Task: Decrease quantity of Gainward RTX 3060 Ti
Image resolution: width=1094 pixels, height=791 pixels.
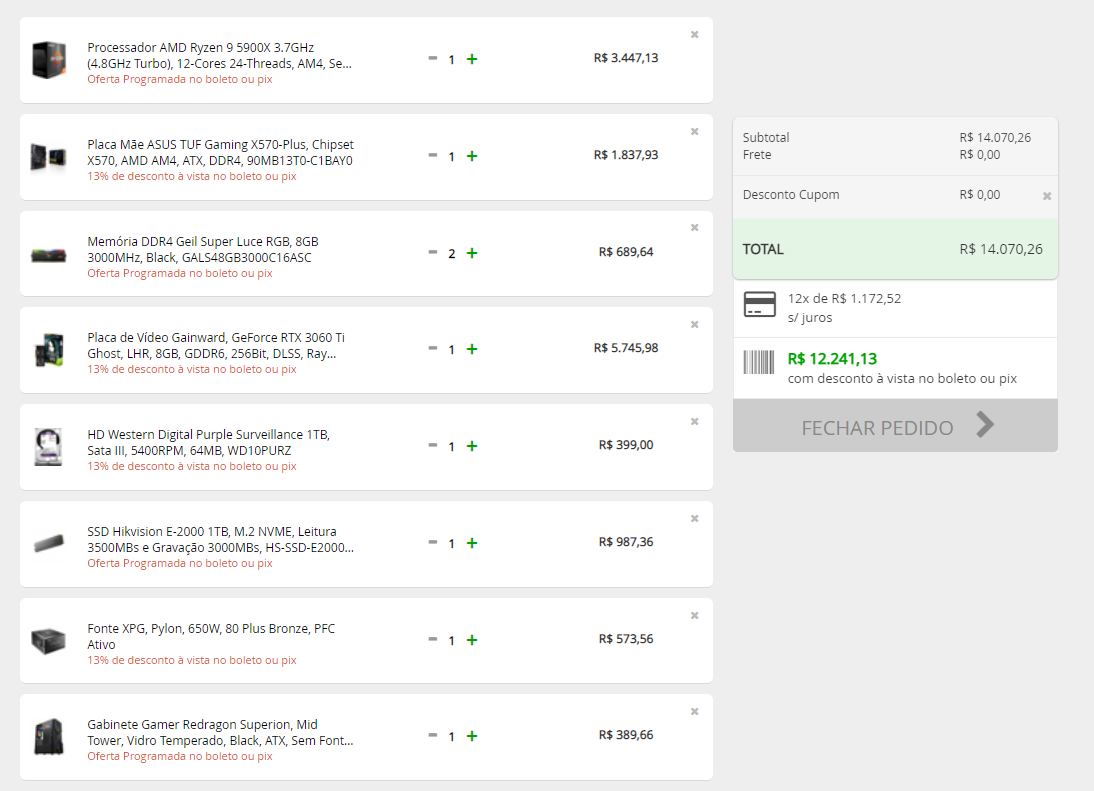Action: click(433, 349)
